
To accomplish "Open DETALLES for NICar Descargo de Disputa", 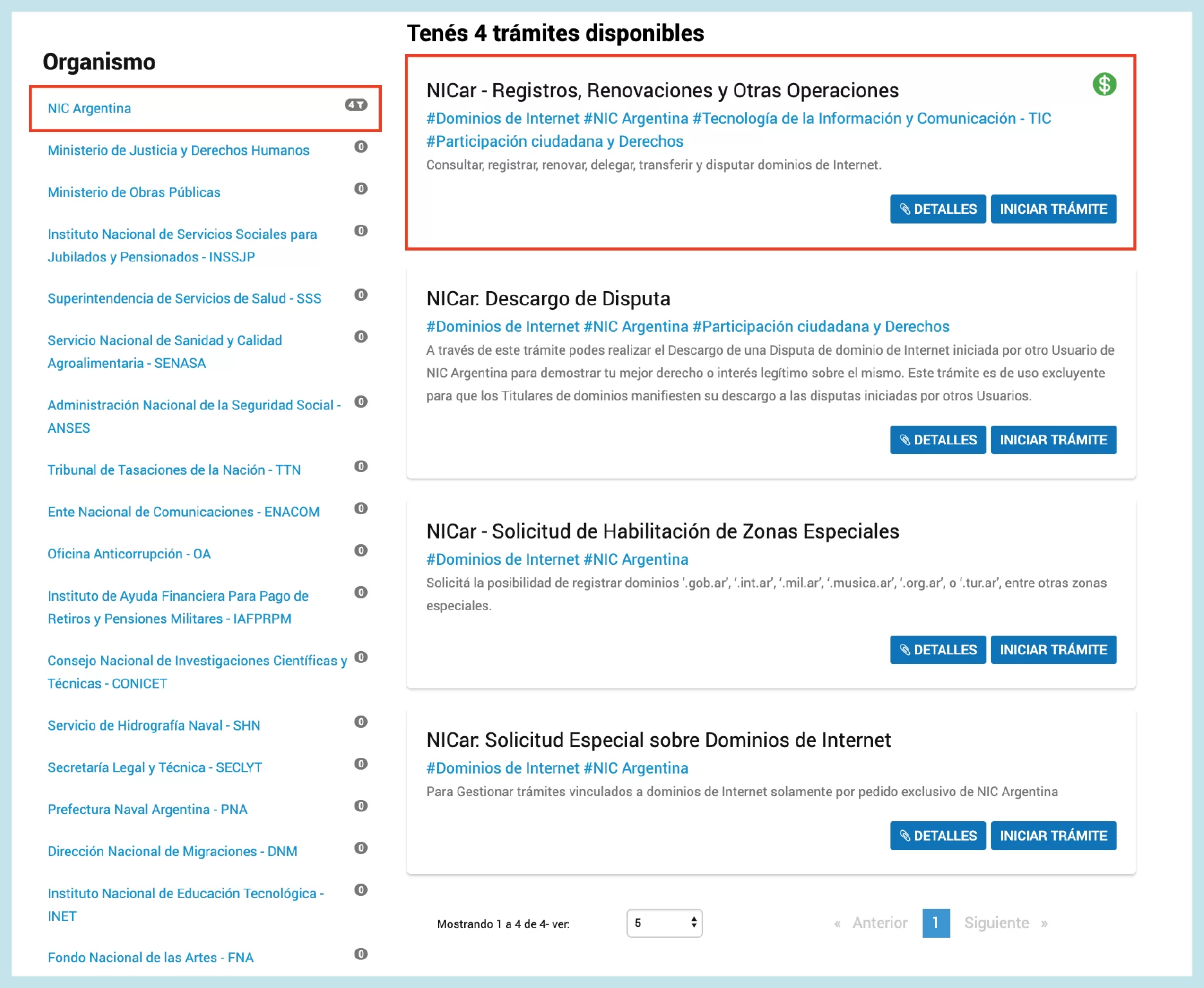I will click(937, 440).
